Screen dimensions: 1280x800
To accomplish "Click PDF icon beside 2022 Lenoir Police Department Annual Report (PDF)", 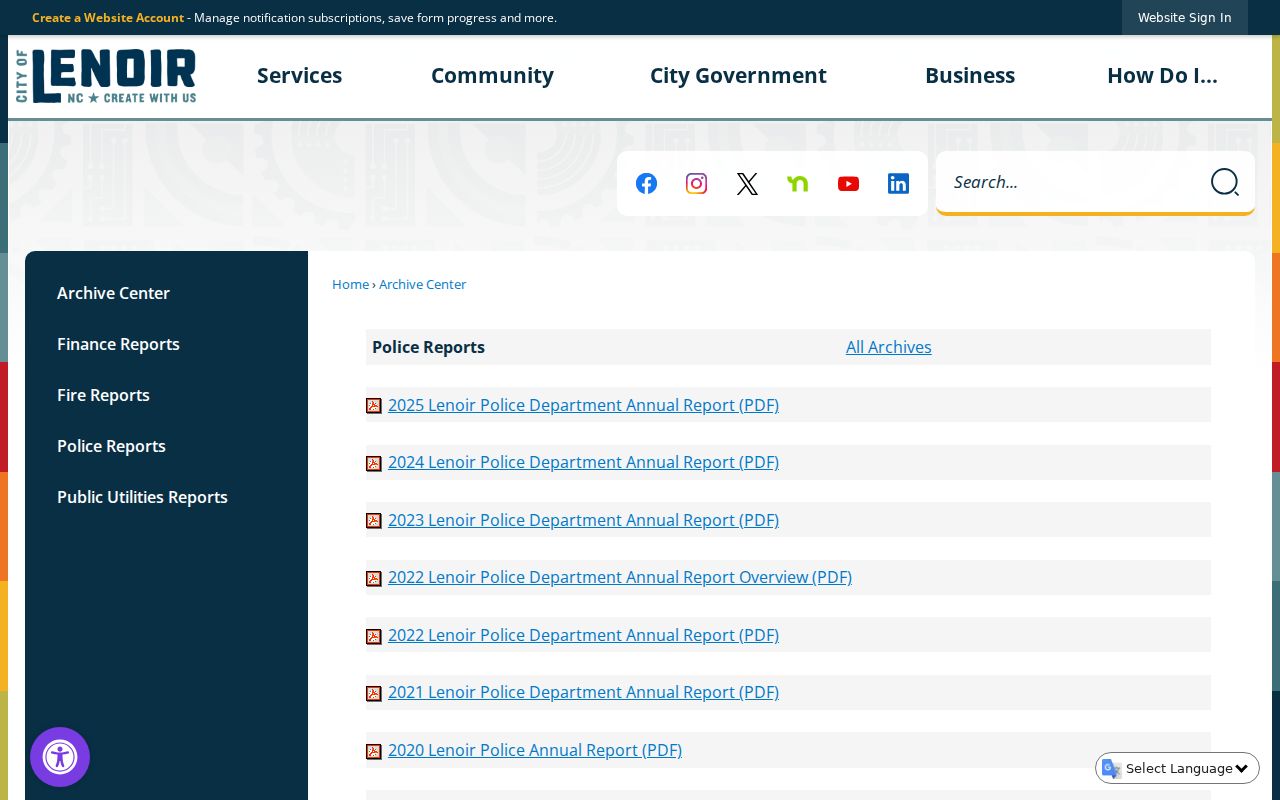I will (374, 636).
